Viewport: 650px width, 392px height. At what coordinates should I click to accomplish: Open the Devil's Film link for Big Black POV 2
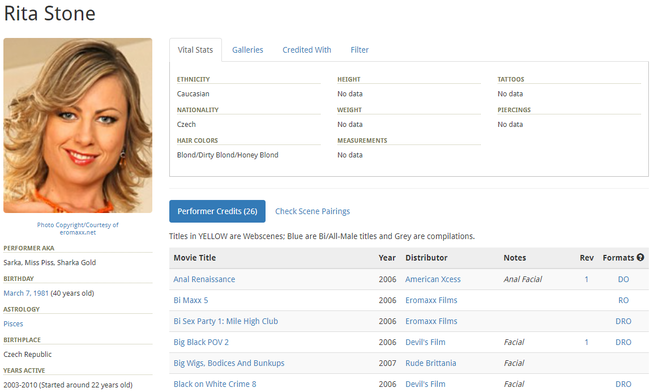pos(425,342)
